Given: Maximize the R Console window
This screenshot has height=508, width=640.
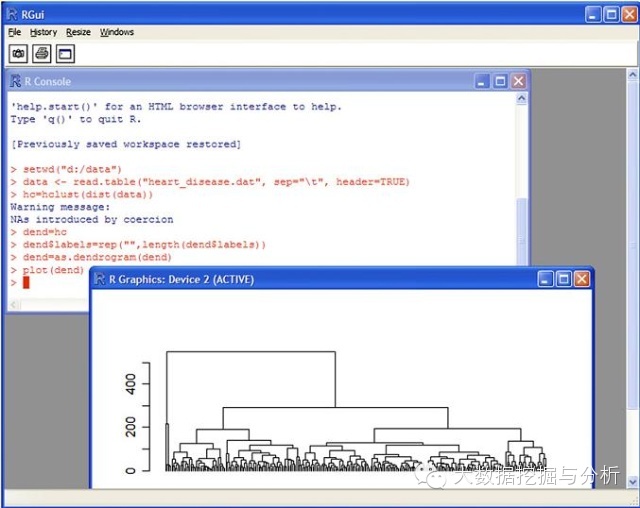Looking at the screenshot, I should coord(500,81).
